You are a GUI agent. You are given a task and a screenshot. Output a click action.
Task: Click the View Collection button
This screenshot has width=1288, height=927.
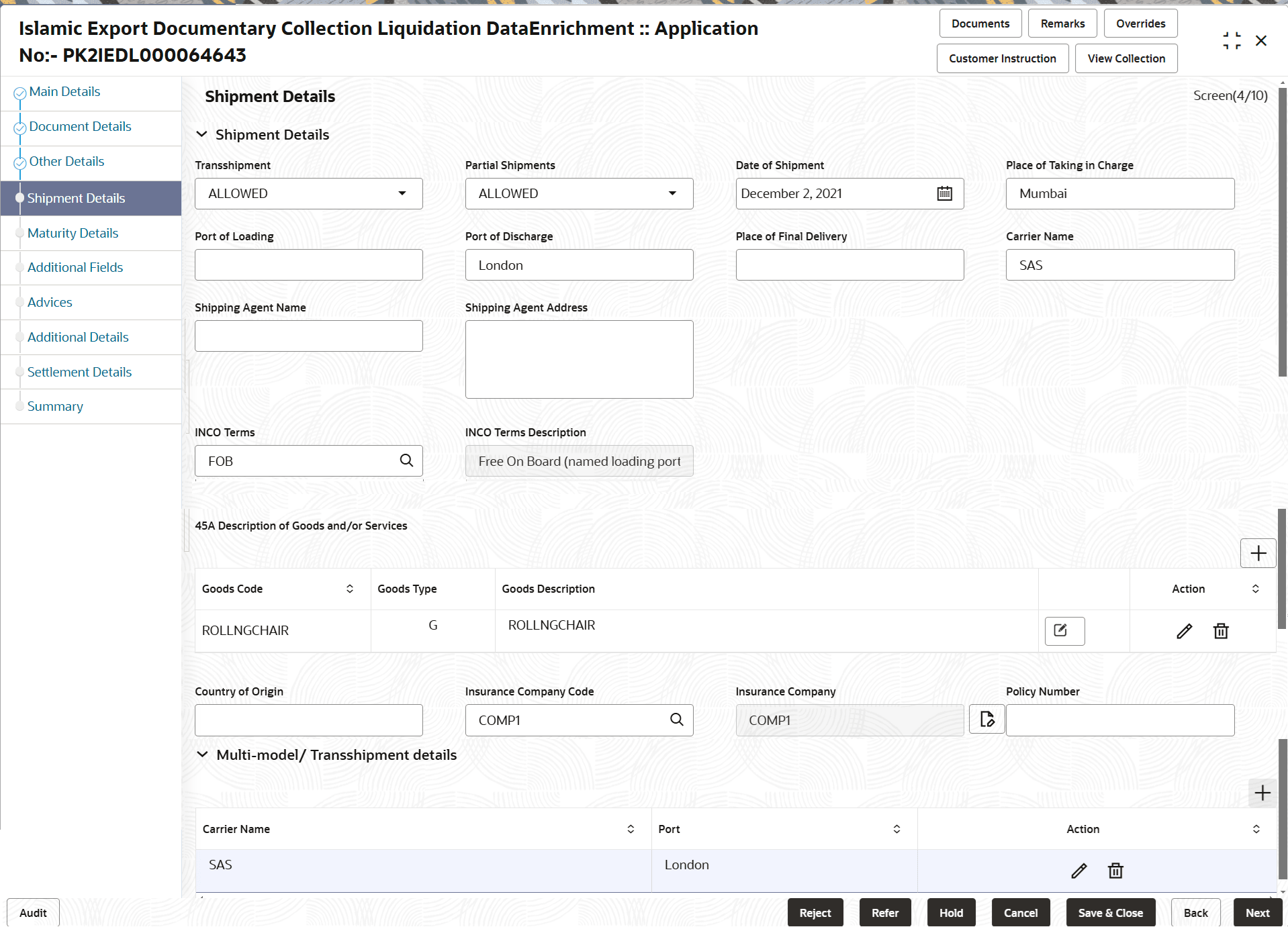pyautogui.click(x=1125, y=58)
